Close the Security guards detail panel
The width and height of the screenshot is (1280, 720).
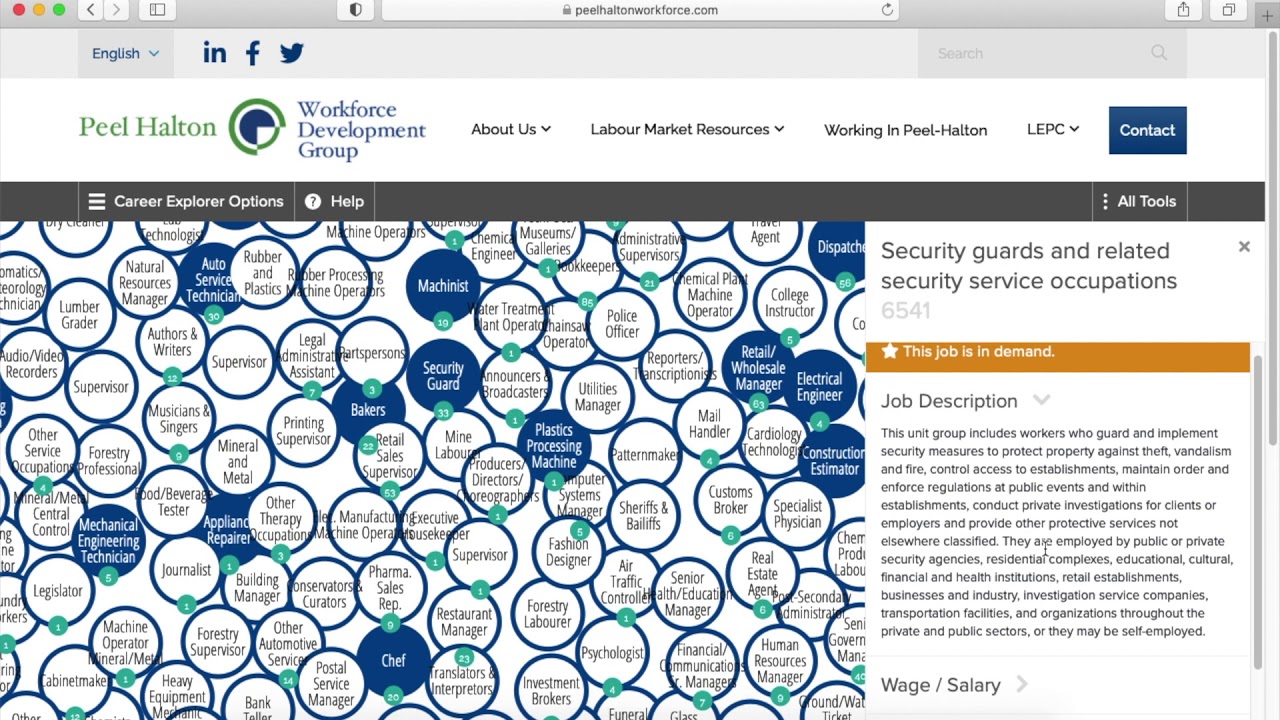coord(1244,246)
